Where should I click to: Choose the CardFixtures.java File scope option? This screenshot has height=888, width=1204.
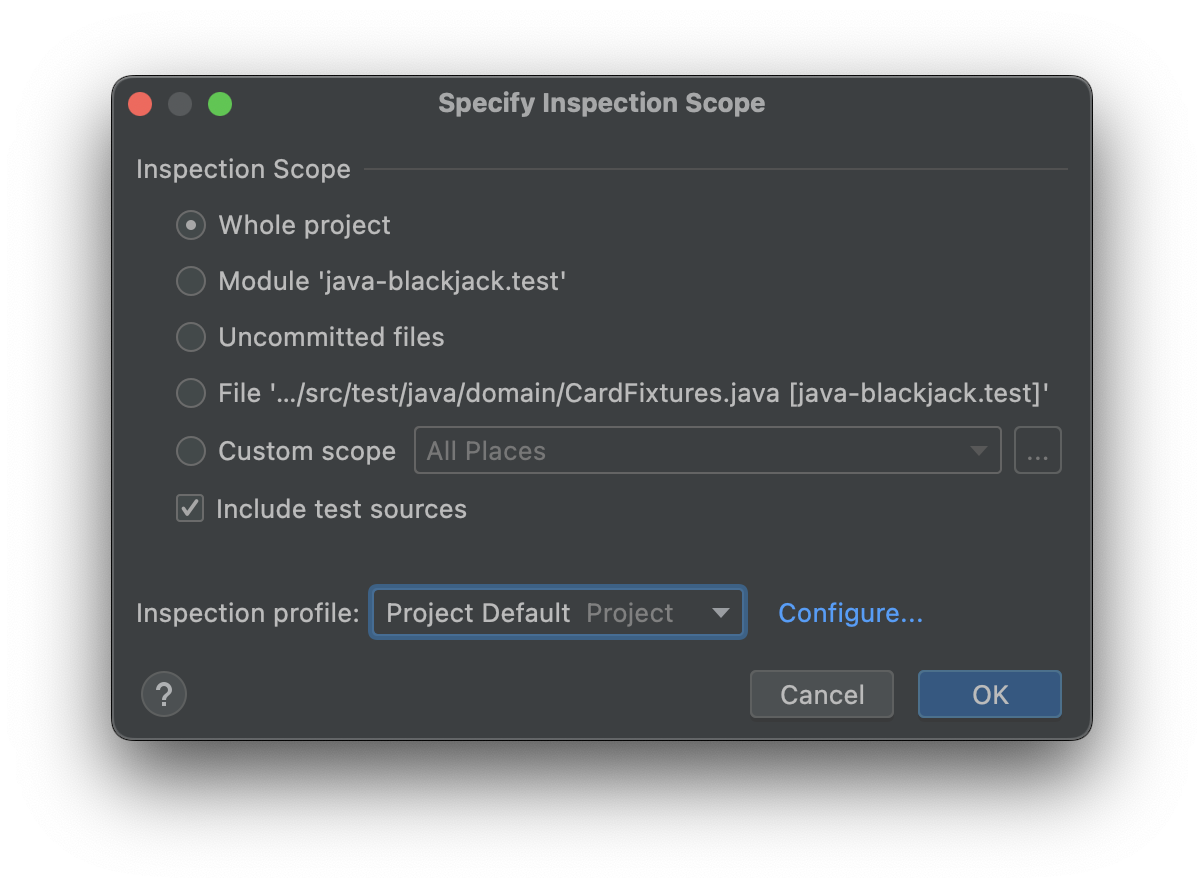(191, 393)
